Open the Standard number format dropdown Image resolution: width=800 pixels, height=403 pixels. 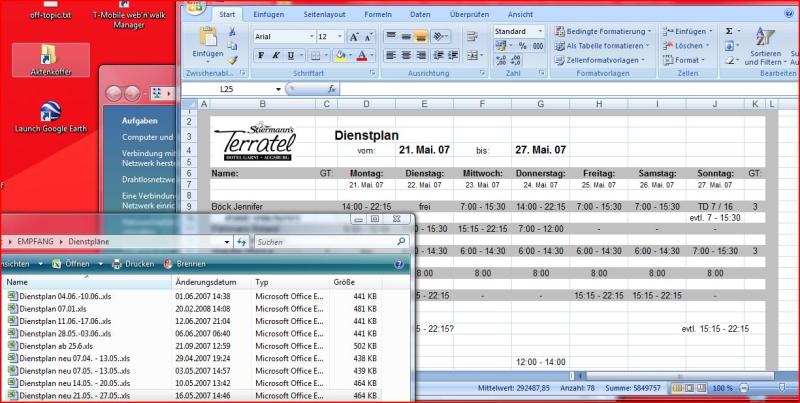tap(539, 31)
